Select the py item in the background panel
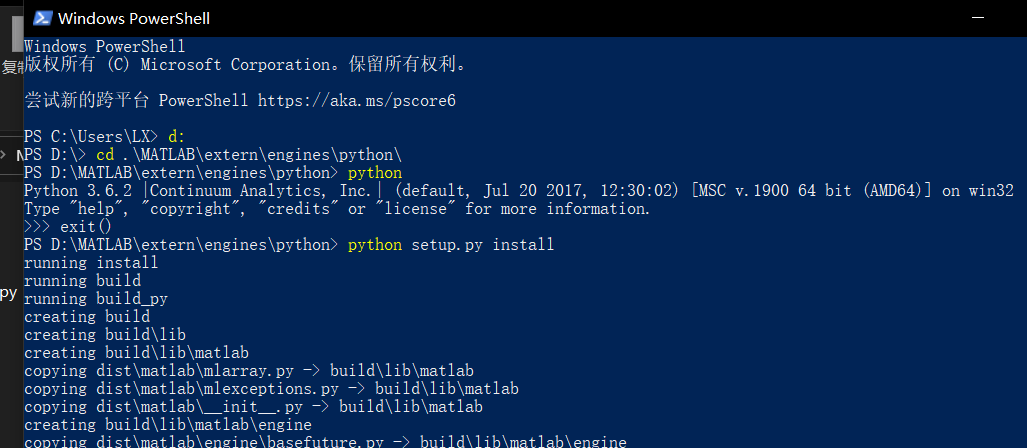This screenshot has width=1027, height=448. pos(9,293)
